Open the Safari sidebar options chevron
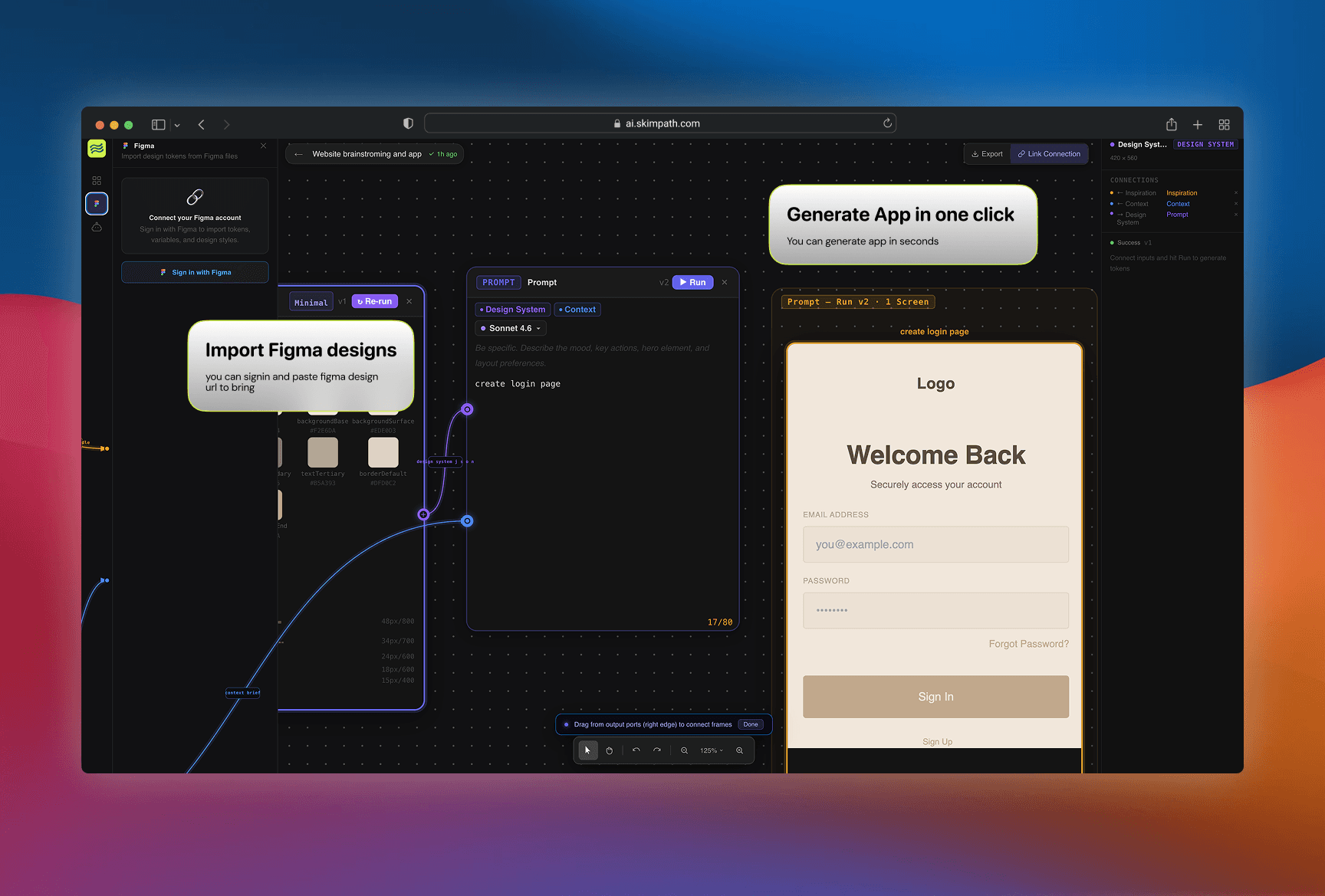Screen dimensions: 1325x896 pyautogui.click(x=177, y=124)
